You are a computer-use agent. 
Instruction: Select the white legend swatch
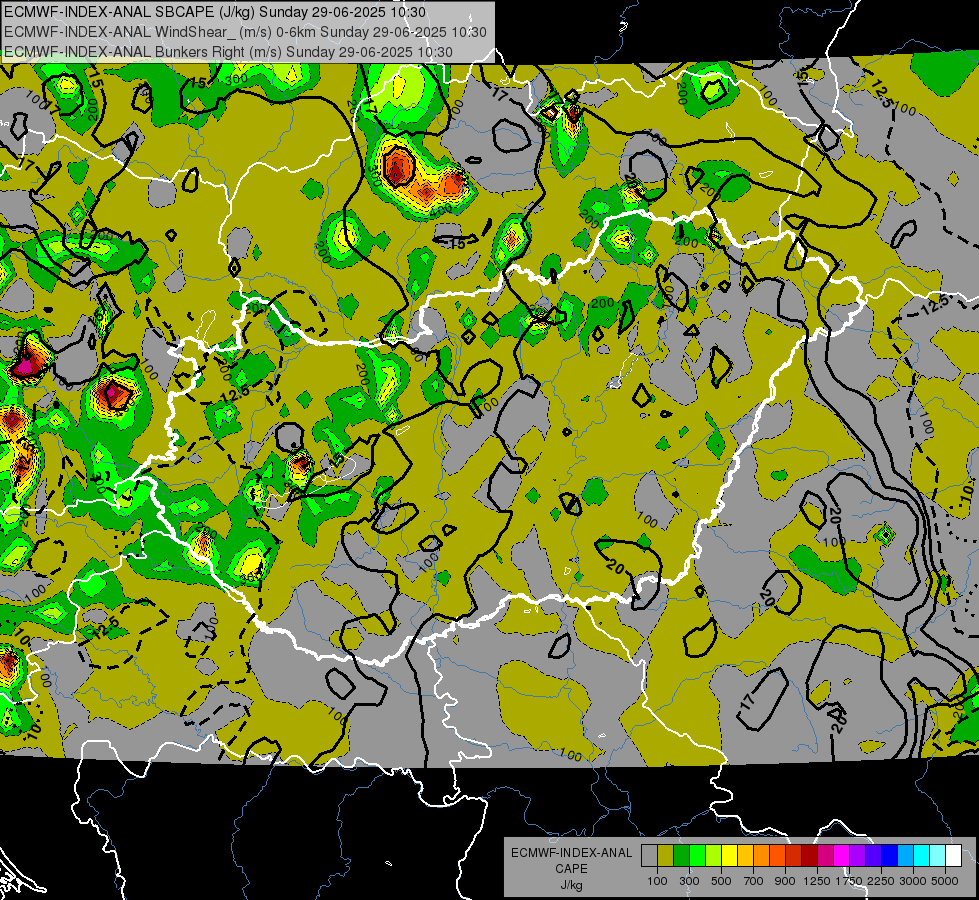pyautogui.click(x=954, y=856)
